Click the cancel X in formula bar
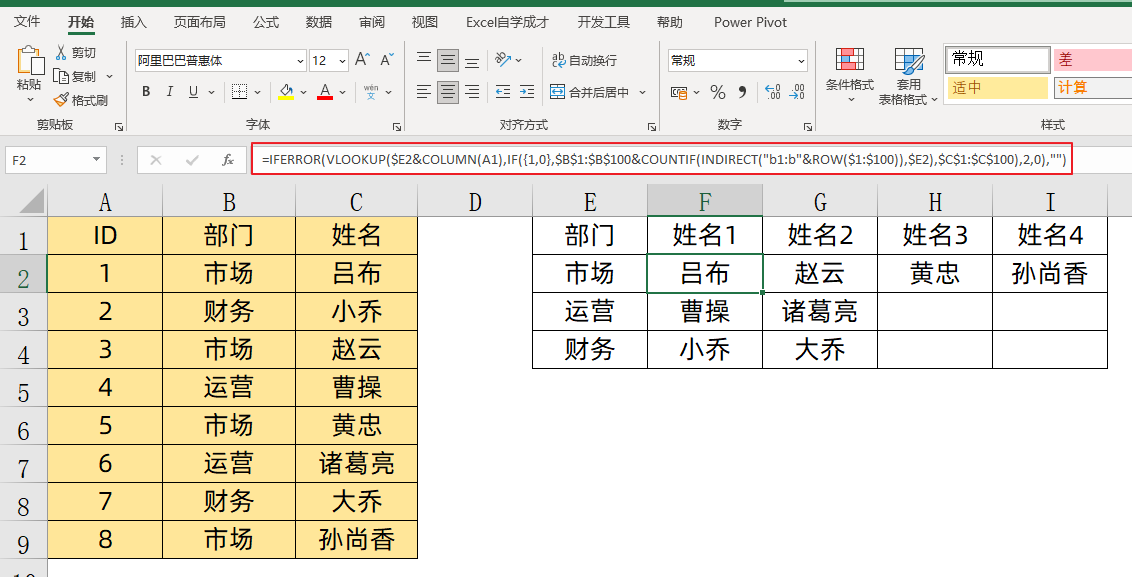The image size is (1132, 577). point(155,160)
